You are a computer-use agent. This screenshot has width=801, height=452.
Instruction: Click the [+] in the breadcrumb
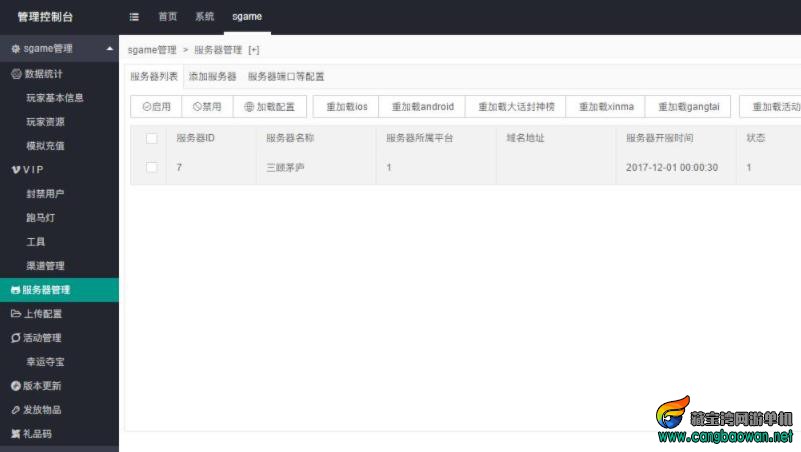[254, 50]
